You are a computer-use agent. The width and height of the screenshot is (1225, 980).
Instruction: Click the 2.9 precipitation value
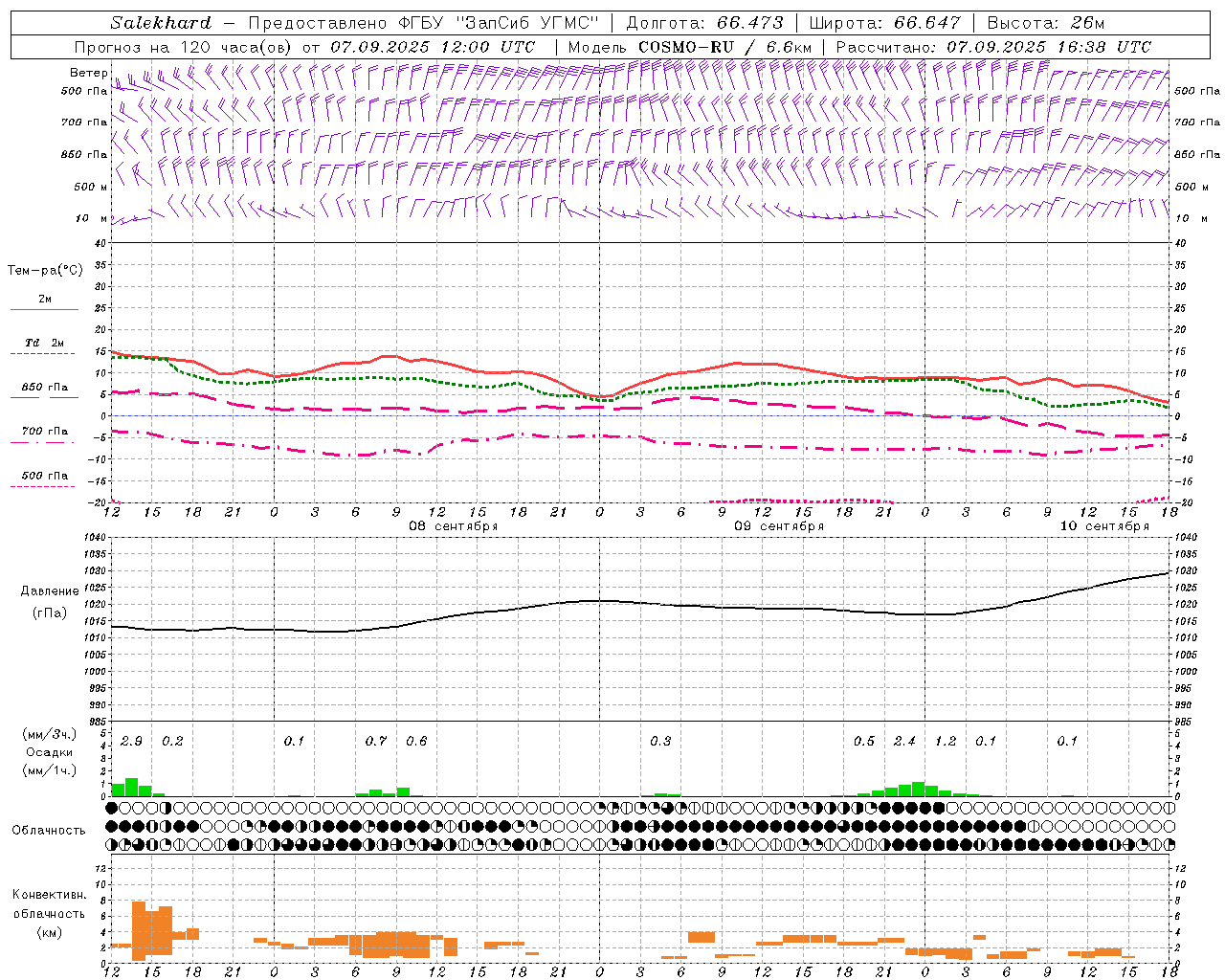click(x=131, y=741)
